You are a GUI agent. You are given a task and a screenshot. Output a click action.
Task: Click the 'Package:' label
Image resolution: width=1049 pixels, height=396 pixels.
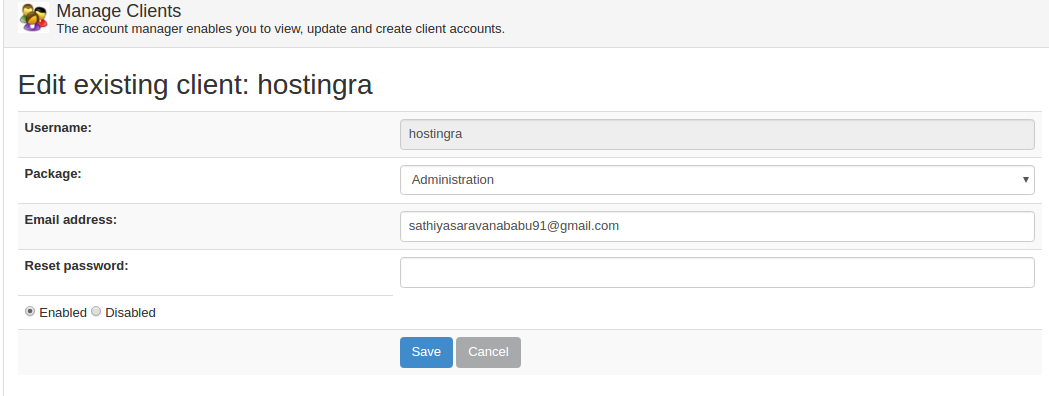53,173
